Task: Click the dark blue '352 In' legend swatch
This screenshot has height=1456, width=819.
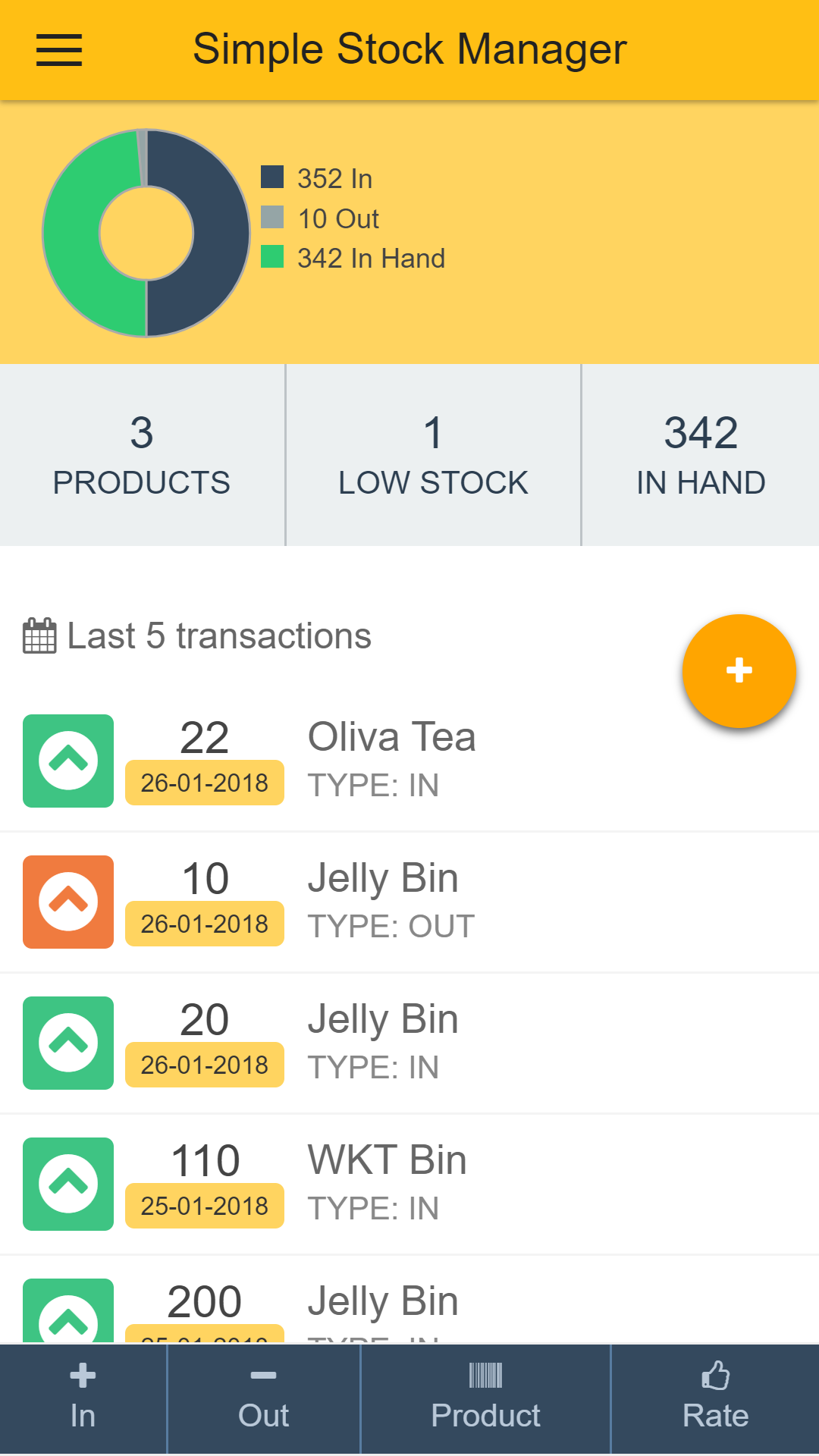Action: point(272,177)
